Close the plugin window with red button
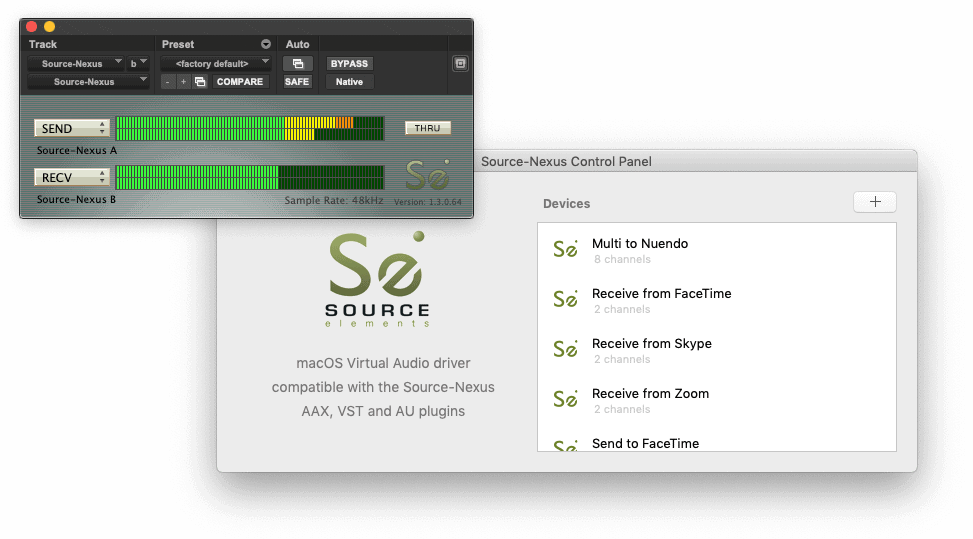The image size is (973, 539). point(32,27)
